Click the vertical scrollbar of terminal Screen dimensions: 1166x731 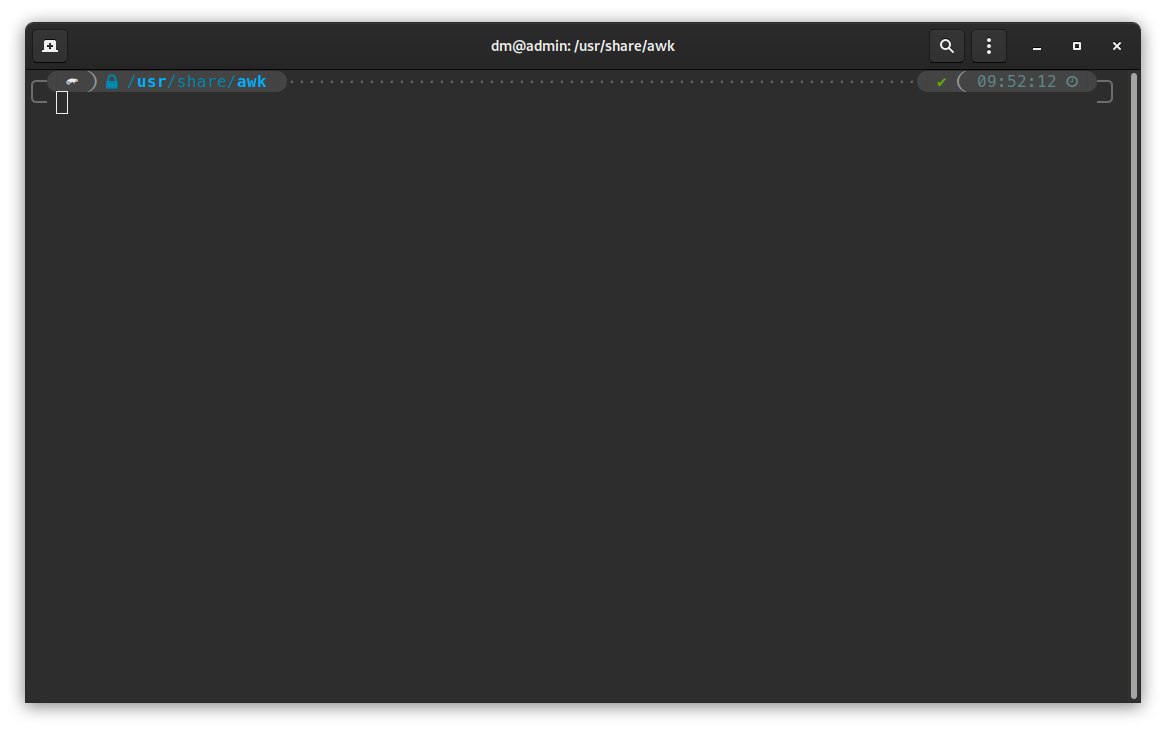tap(1135, 386)
